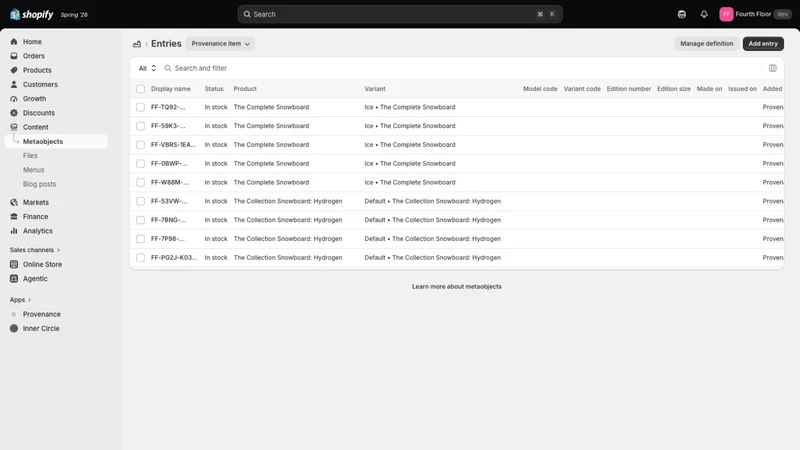
Task: Open Files under Content
Action: click(30, 156)
